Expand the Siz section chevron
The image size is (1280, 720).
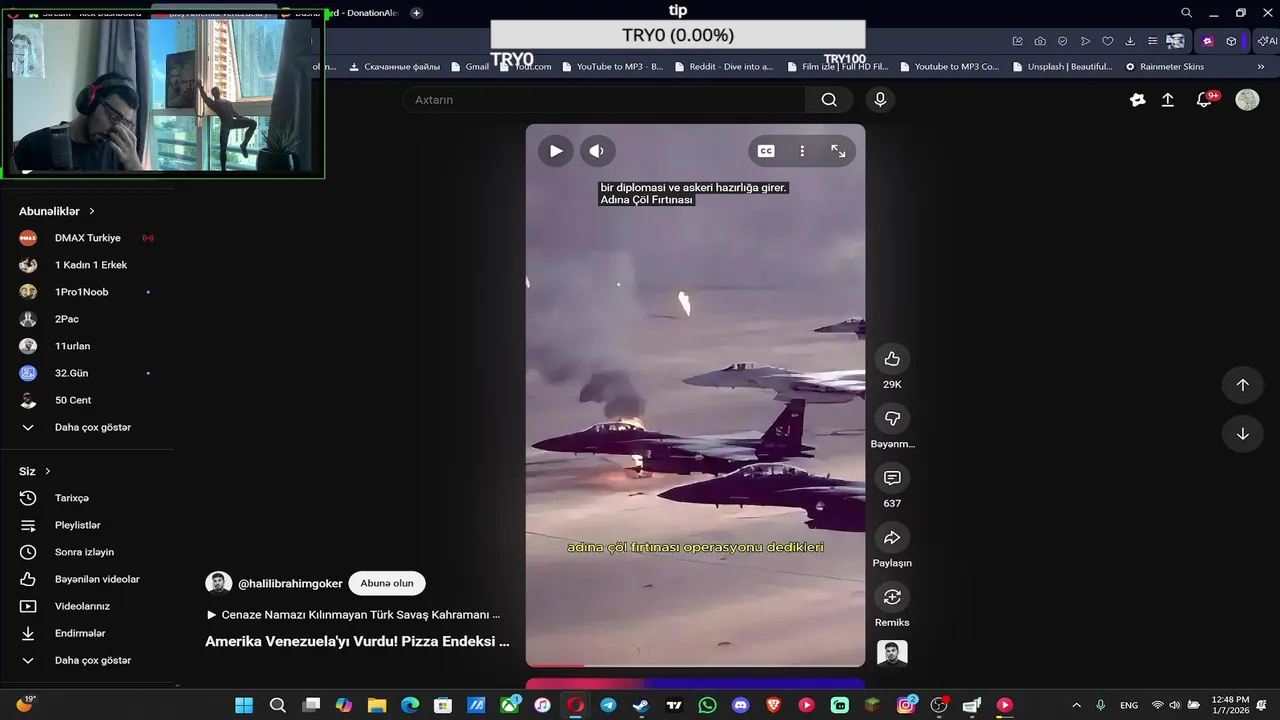[47, 471]
